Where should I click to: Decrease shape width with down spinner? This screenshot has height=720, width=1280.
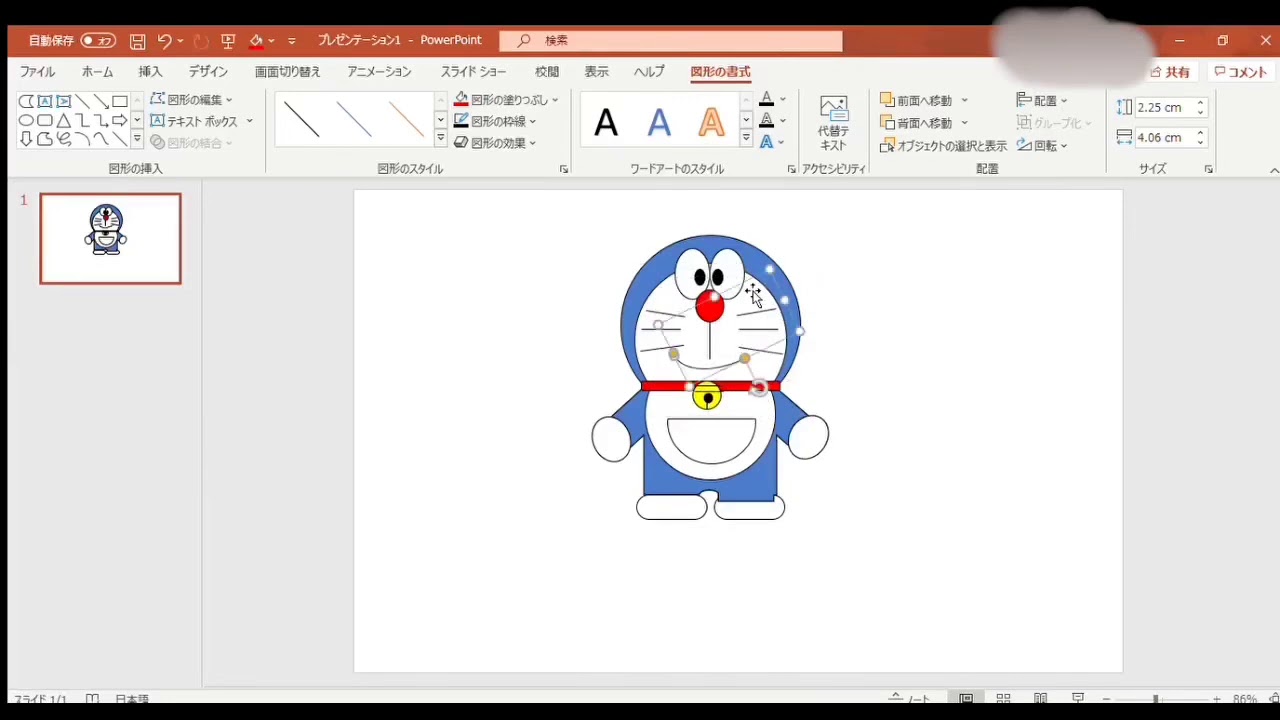[x=1201, y=142]
